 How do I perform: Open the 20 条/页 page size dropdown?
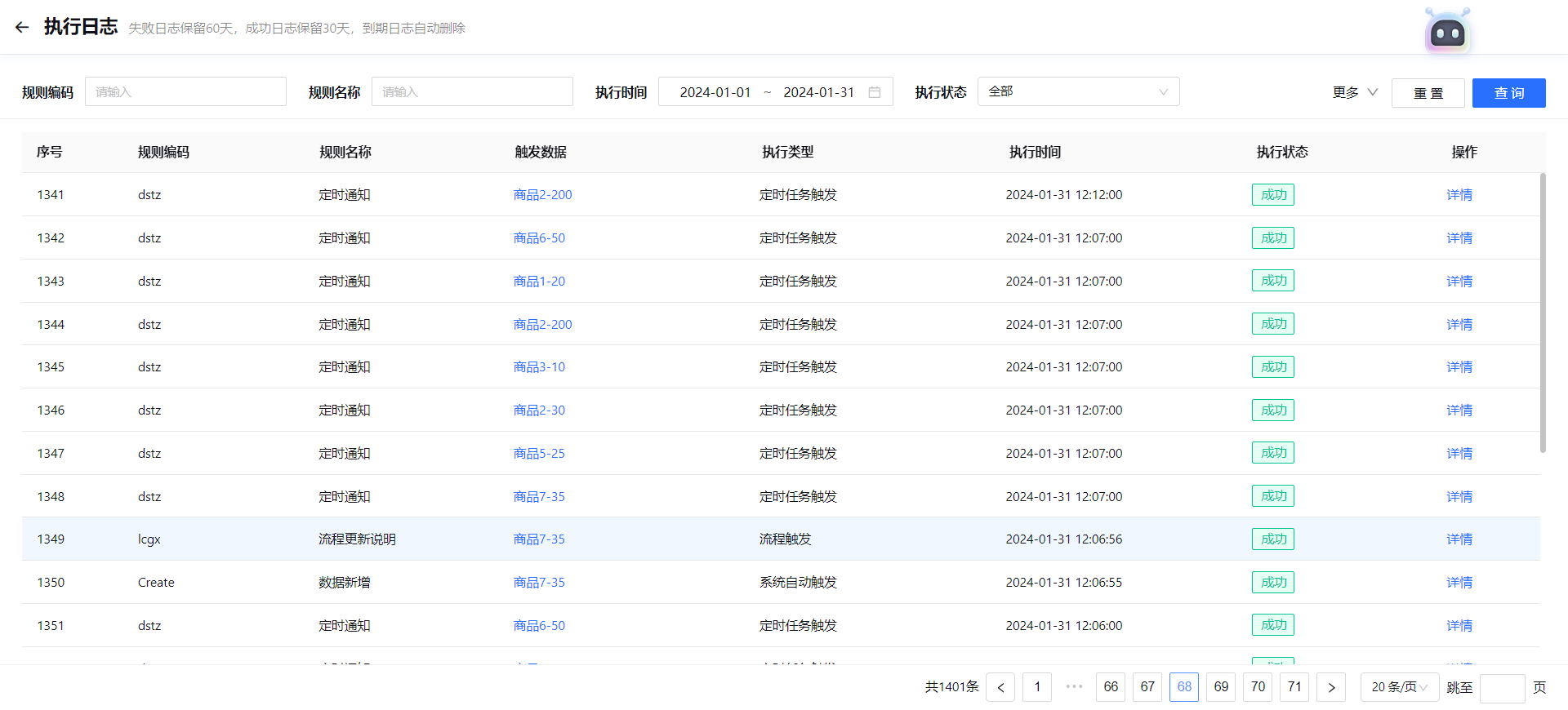point(1399,687)
